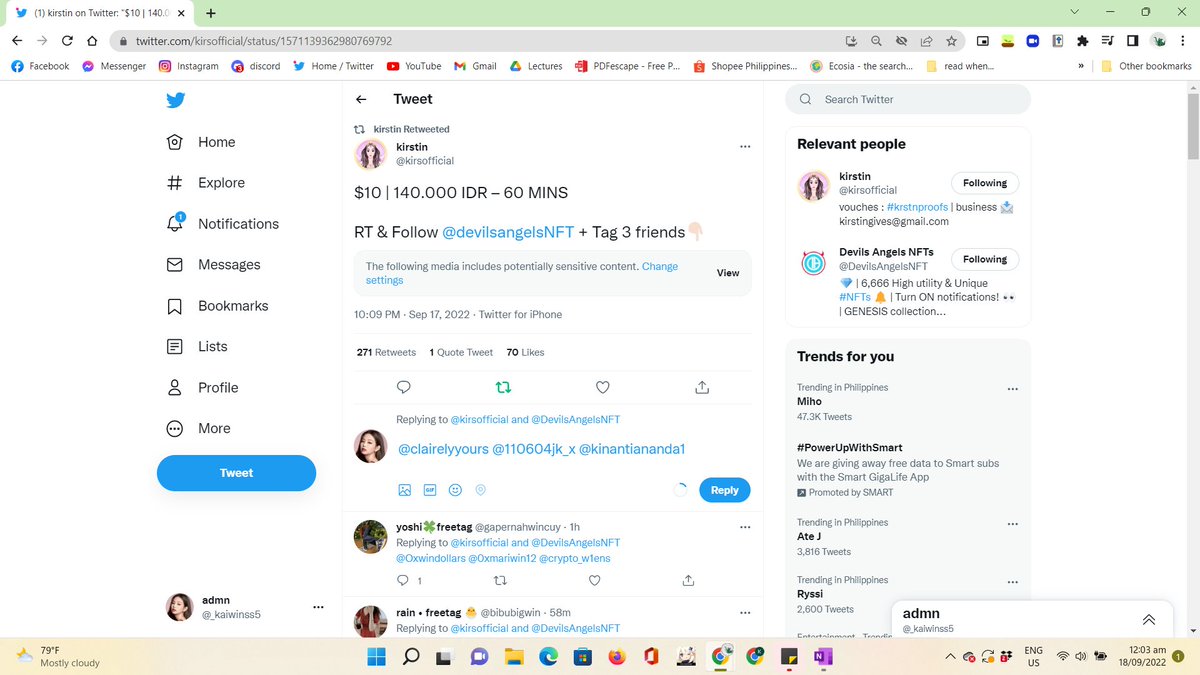Open kirstin's tweet options menu
Image resolution: width=1200 pixels, height=675 pixels.
pos(744,147)
